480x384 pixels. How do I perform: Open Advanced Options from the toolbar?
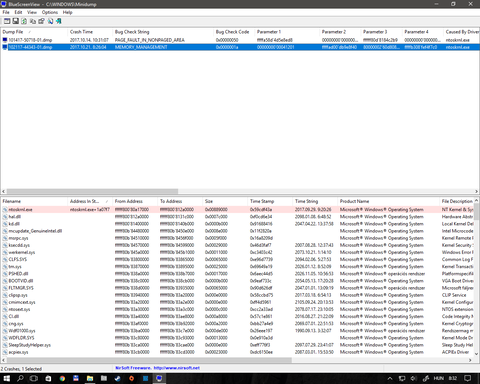tap(7, 21)
